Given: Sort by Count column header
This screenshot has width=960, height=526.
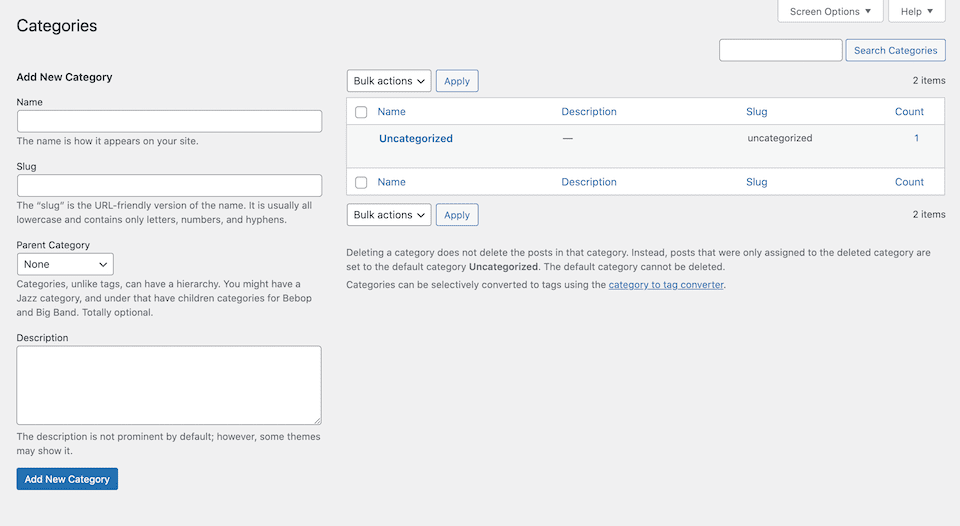Looking at the screenshot, I should point(909,112).
